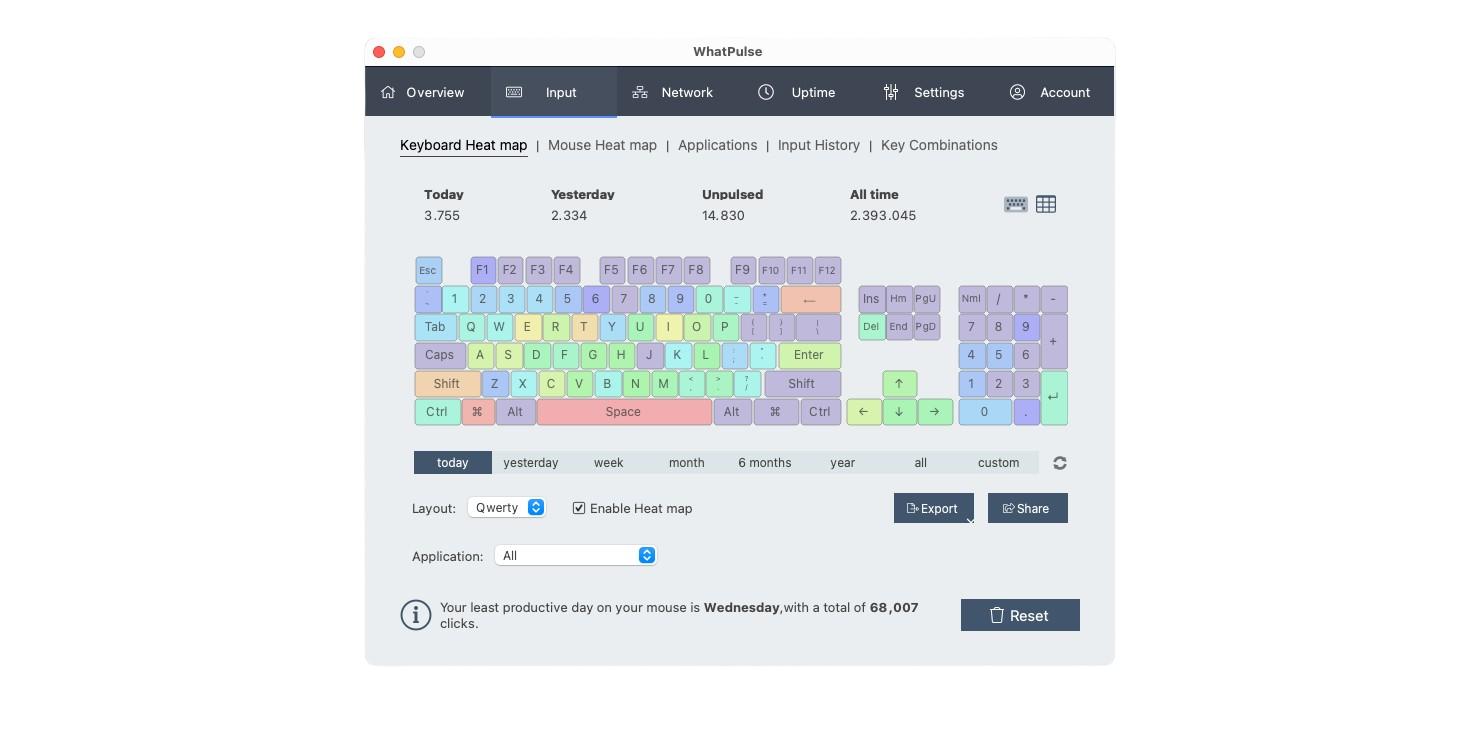Click the Share button
Screen dimensions: 1480x740
coord(1027,507)
